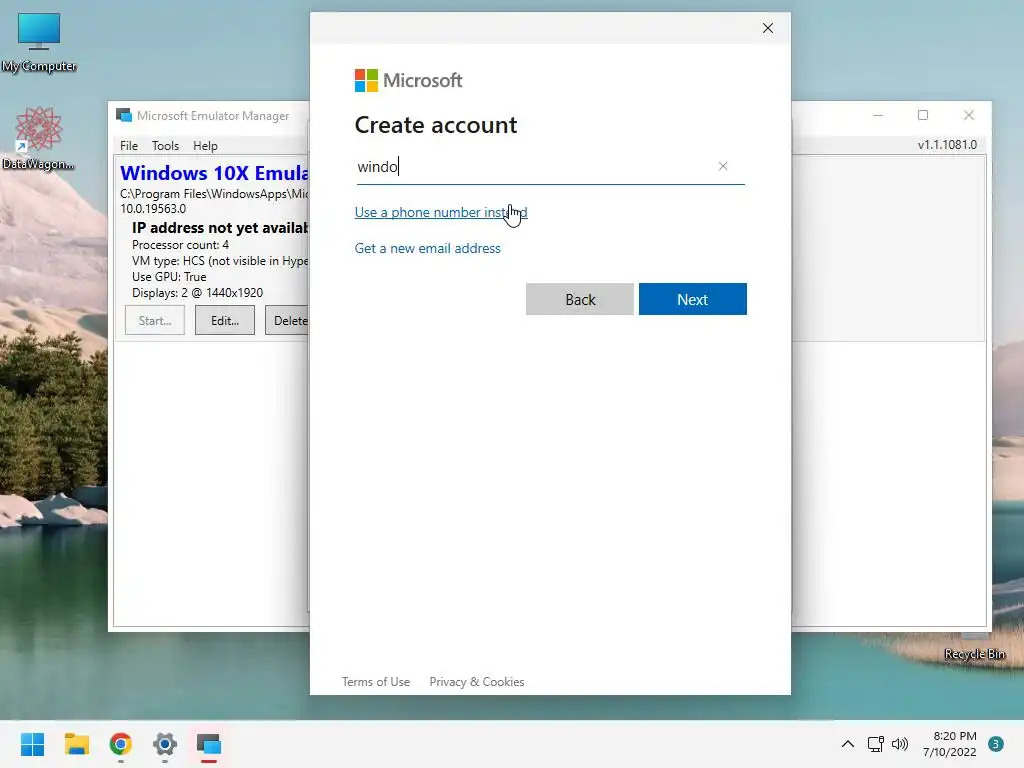Screen dimensions: 1024x768
Task: Open the Recycle Bin on desktop
Action: [974, 654]
